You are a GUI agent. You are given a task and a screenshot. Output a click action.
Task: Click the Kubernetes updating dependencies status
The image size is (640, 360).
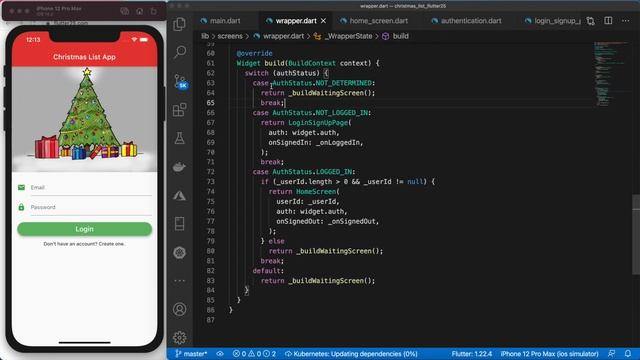tap(351, 354)
